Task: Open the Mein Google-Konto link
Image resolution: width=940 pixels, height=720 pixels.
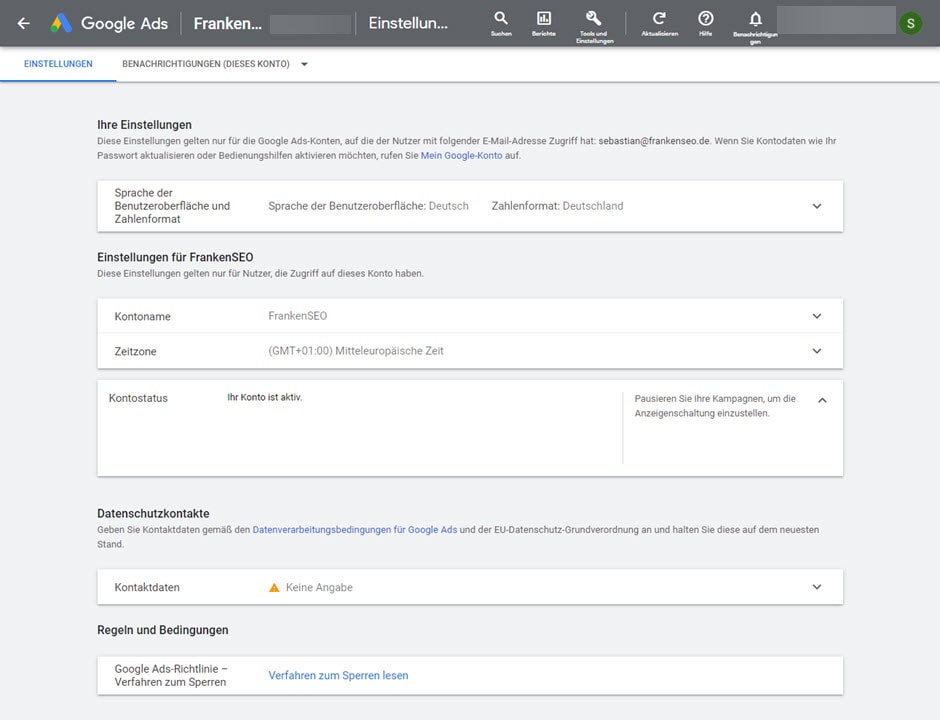Action: pyautogui.click(x=461, y=156)
